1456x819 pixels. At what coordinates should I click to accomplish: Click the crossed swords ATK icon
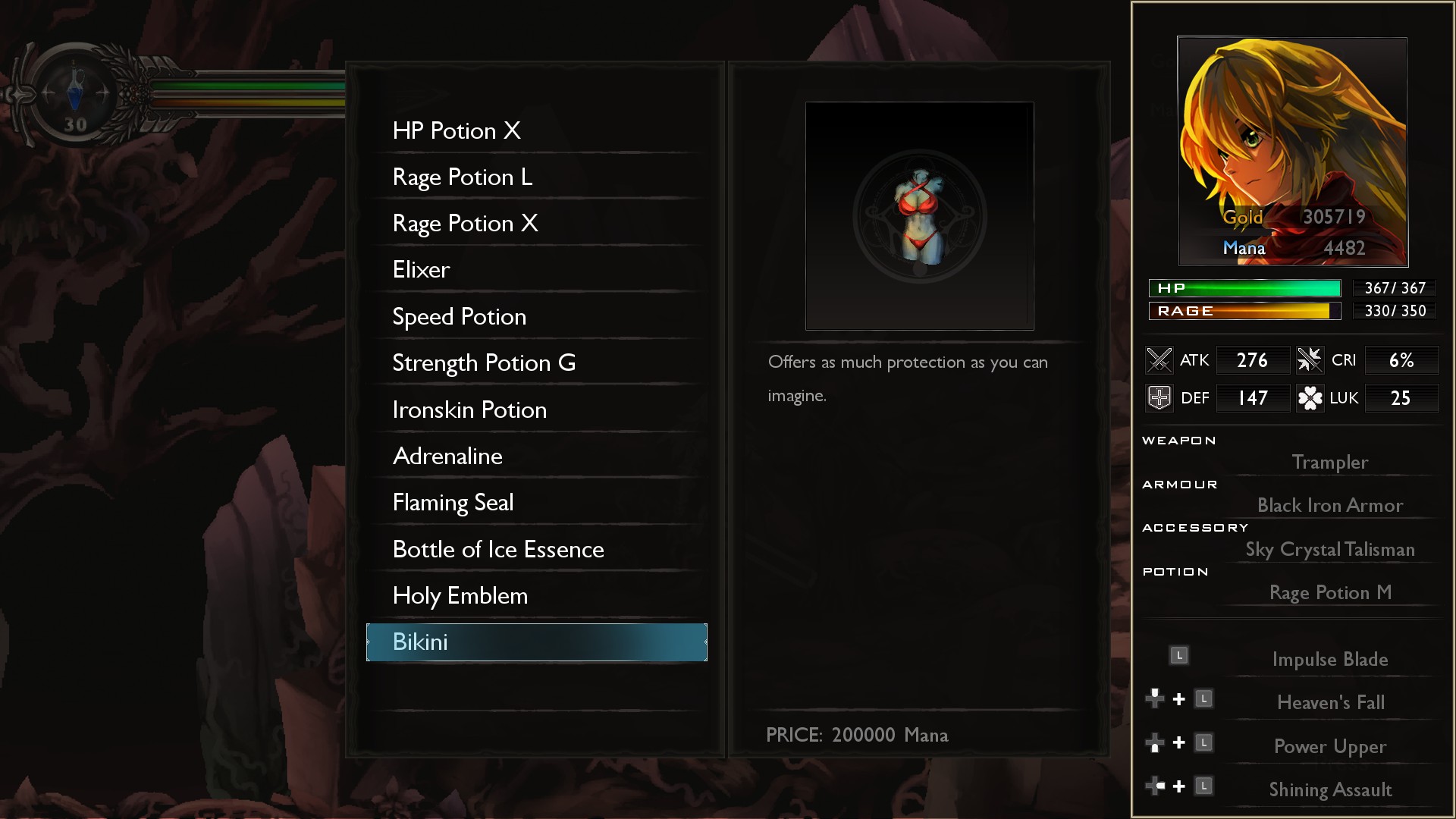1159,360
